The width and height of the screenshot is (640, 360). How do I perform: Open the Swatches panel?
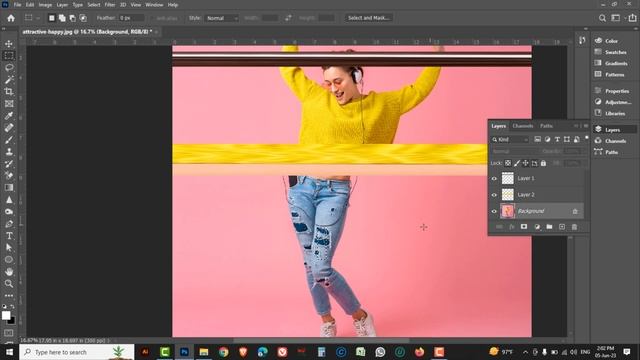(615, 52)
